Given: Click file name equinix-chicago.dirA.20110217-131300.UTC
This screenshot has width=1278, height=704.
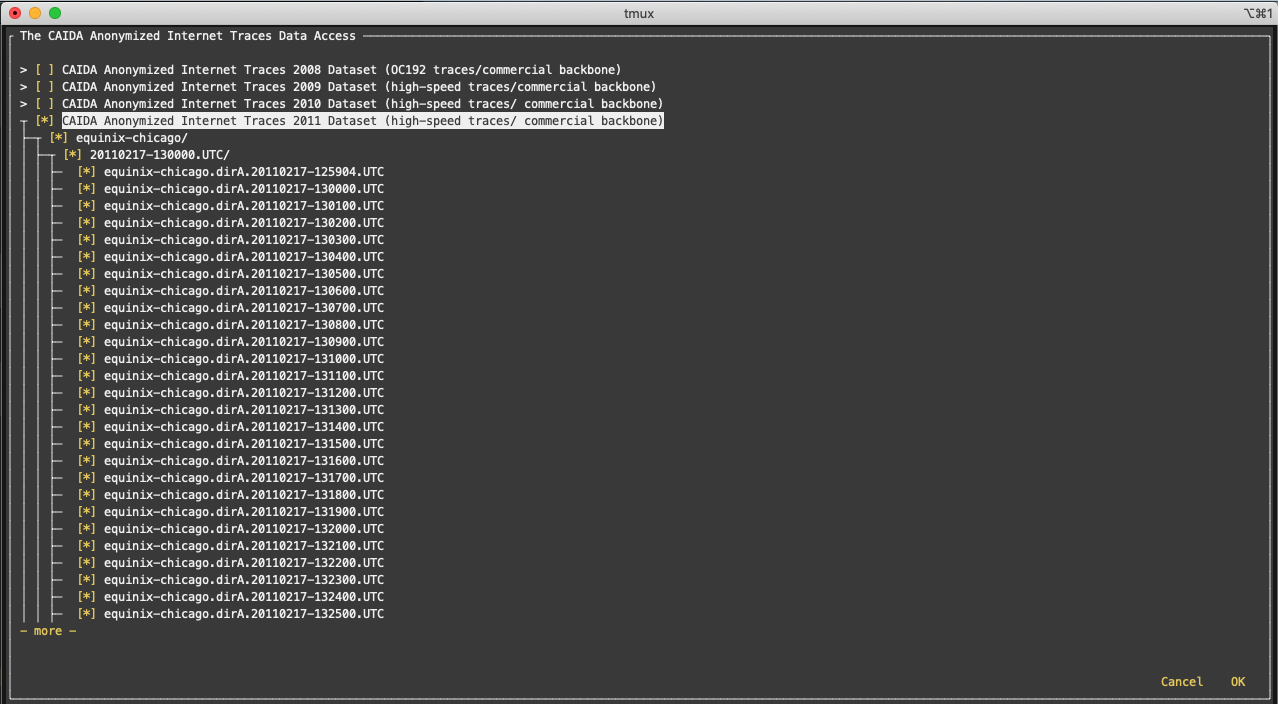Looking at the screenshot, I should click(244, 410).
